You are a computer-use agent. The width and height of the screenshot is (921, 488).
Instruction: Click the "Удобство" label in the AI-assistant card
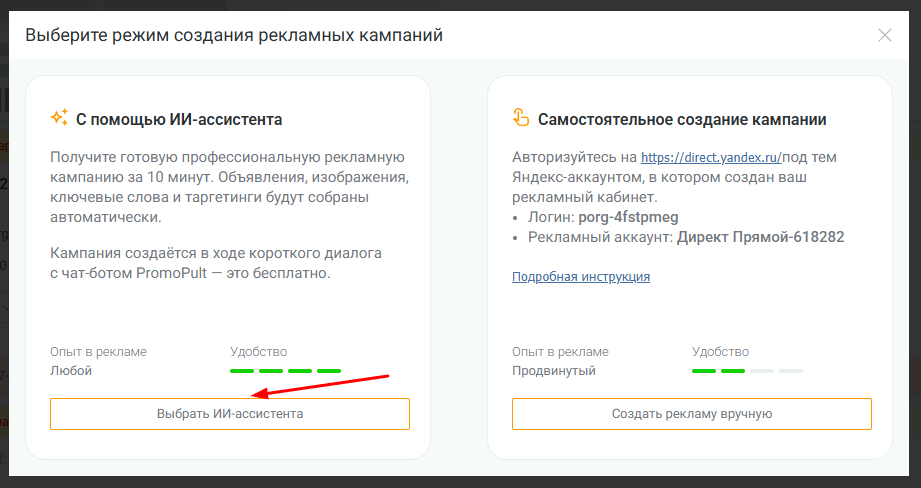[258, 351]
